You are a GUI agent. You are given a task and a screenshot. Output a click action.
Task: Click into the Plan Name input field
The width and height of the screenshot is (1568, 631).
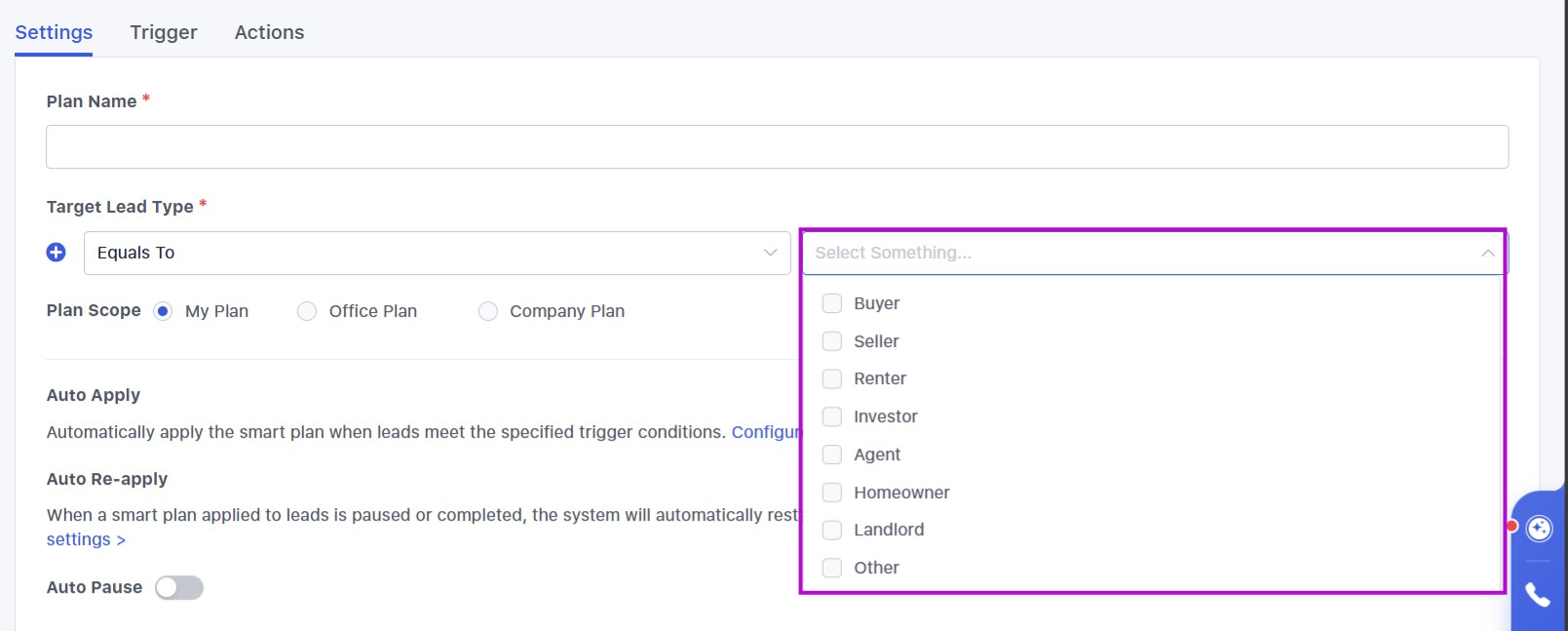777,146
